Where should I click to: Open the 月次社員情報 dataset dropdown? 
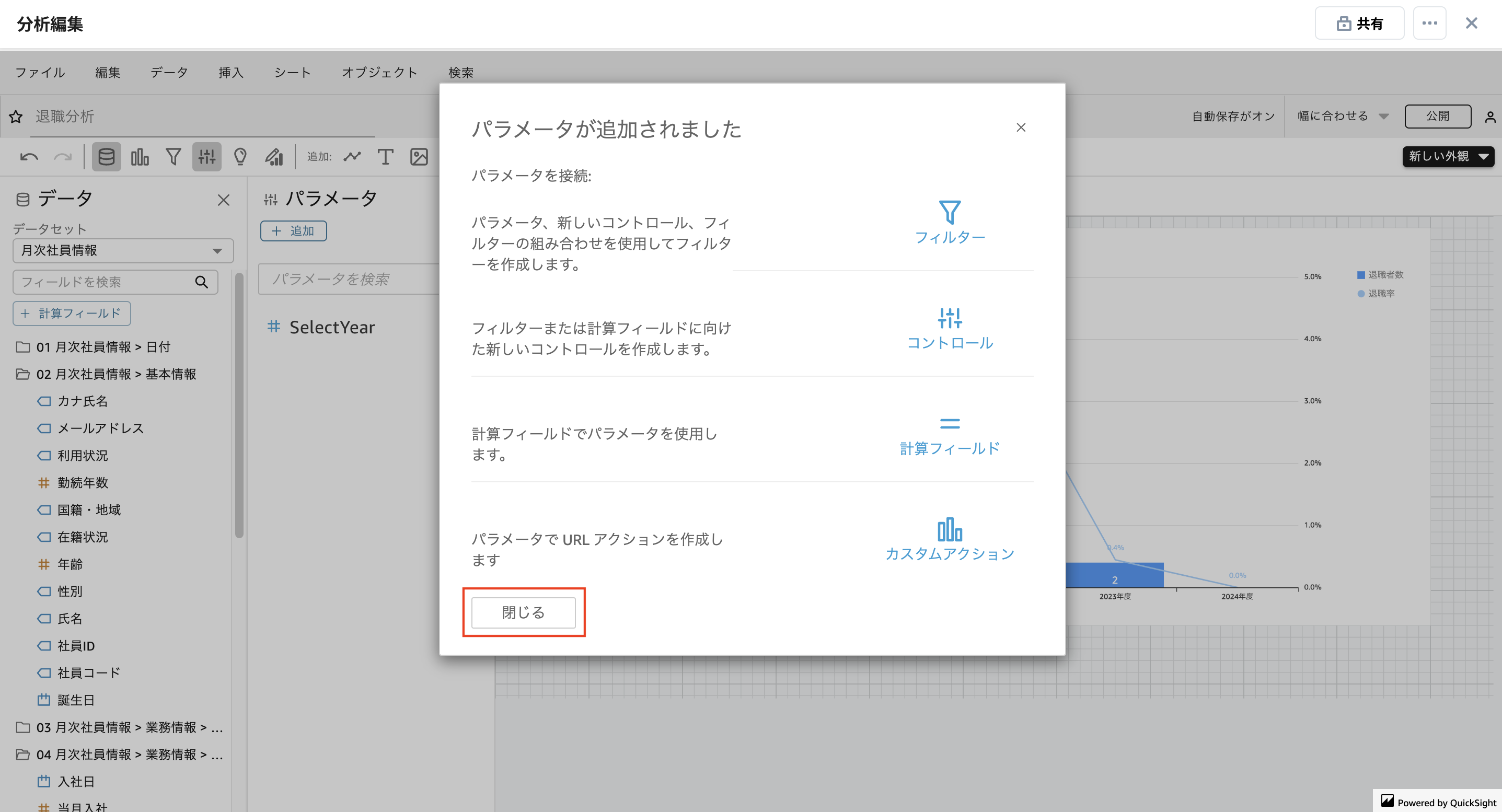123,251
